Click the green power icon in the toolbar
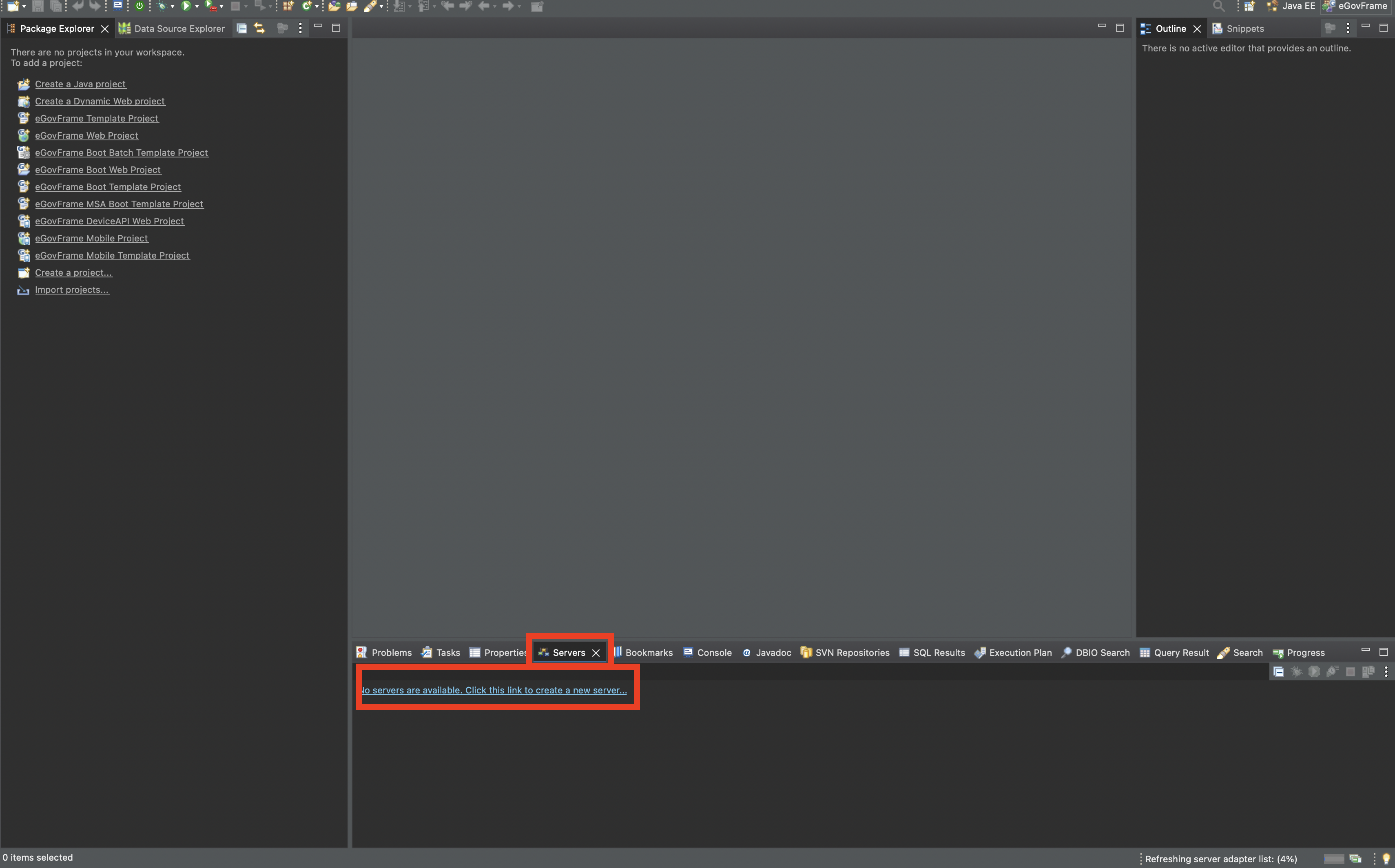This screenshot has width=1395, height=868. click(x=139, y=6)
